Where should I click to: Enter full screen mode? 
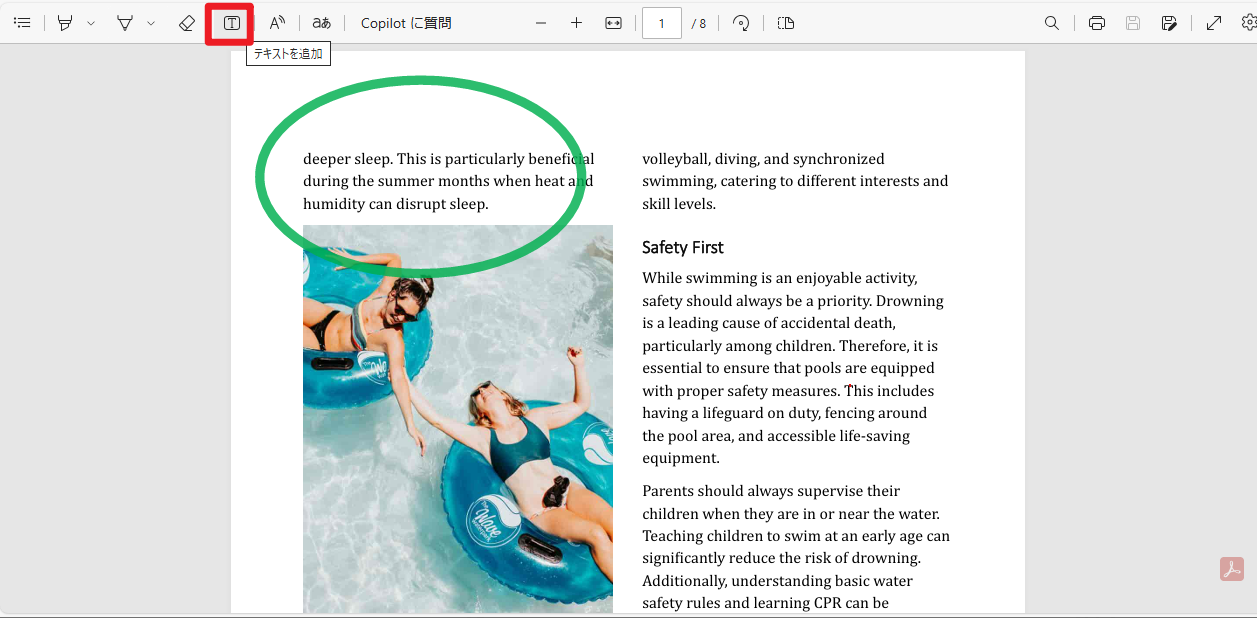point(1214,23)
